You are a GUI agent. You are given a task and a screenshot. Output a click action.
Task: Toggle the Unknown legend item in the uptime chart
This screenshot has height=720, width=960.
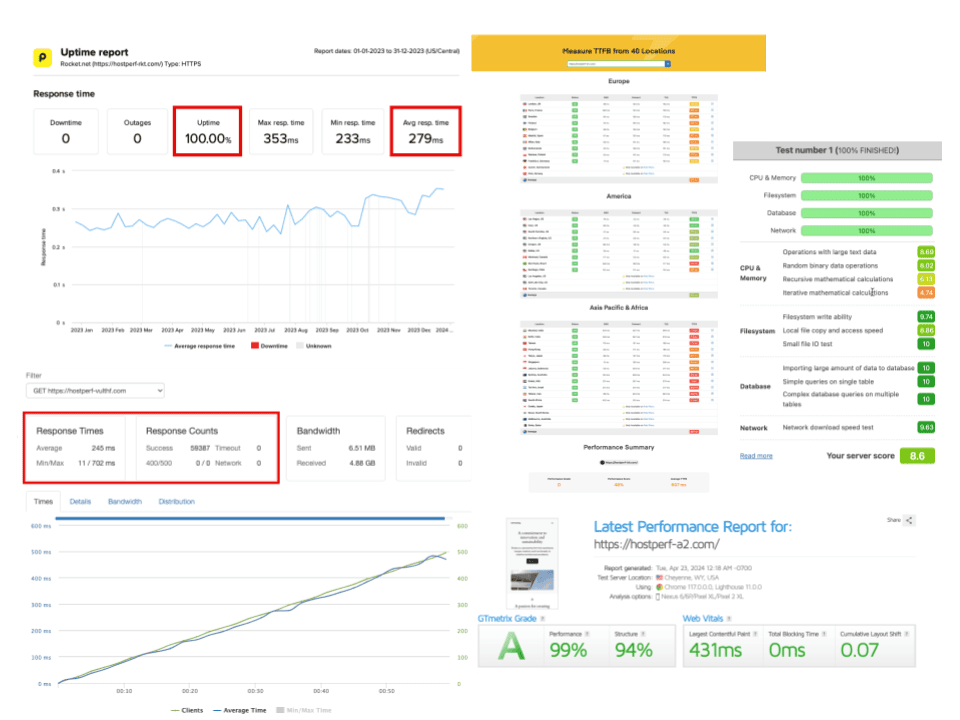click(314, 347)
